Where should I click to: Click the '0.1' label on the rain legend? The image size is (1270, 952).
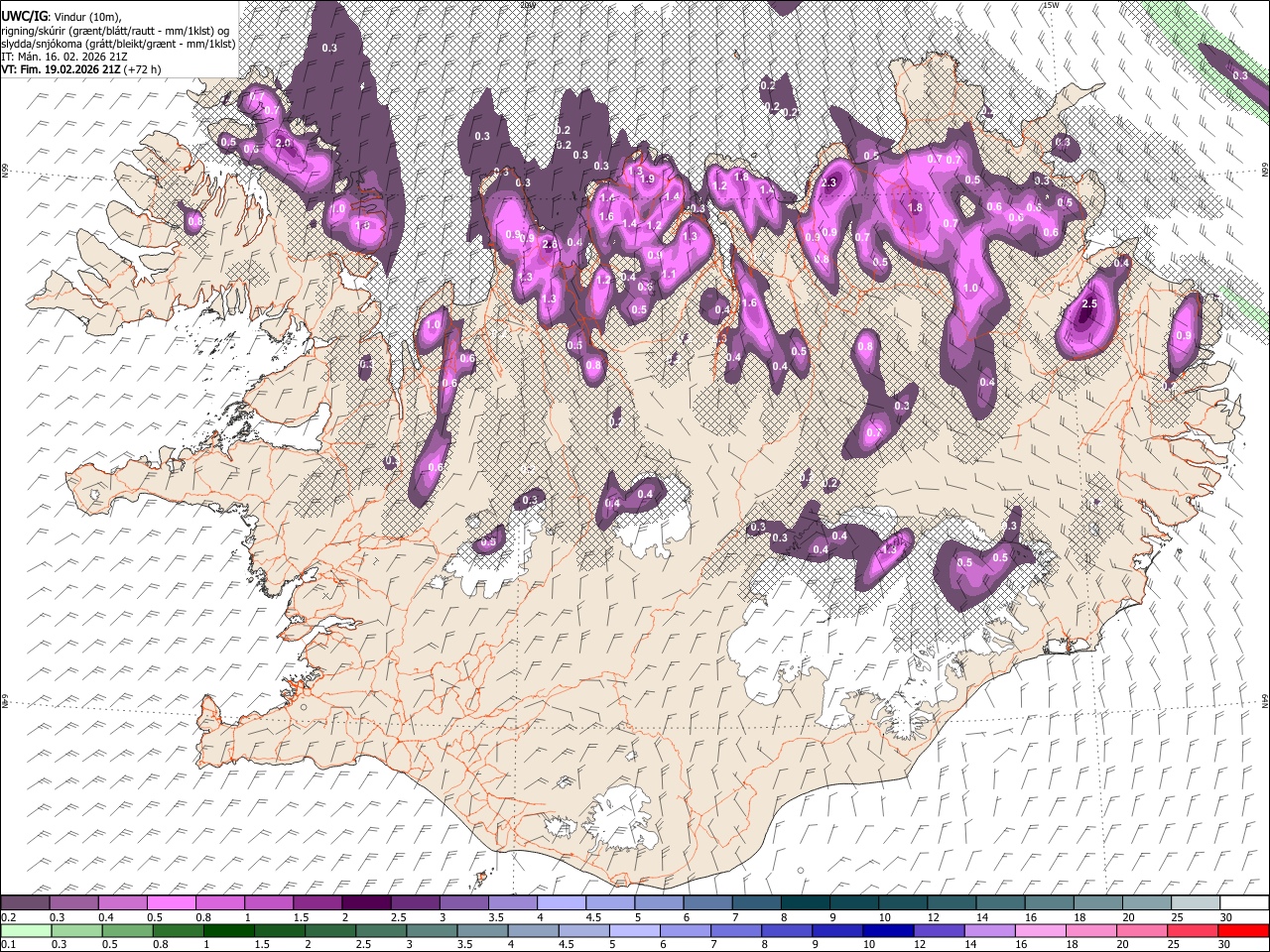click(x=8, y=945)
